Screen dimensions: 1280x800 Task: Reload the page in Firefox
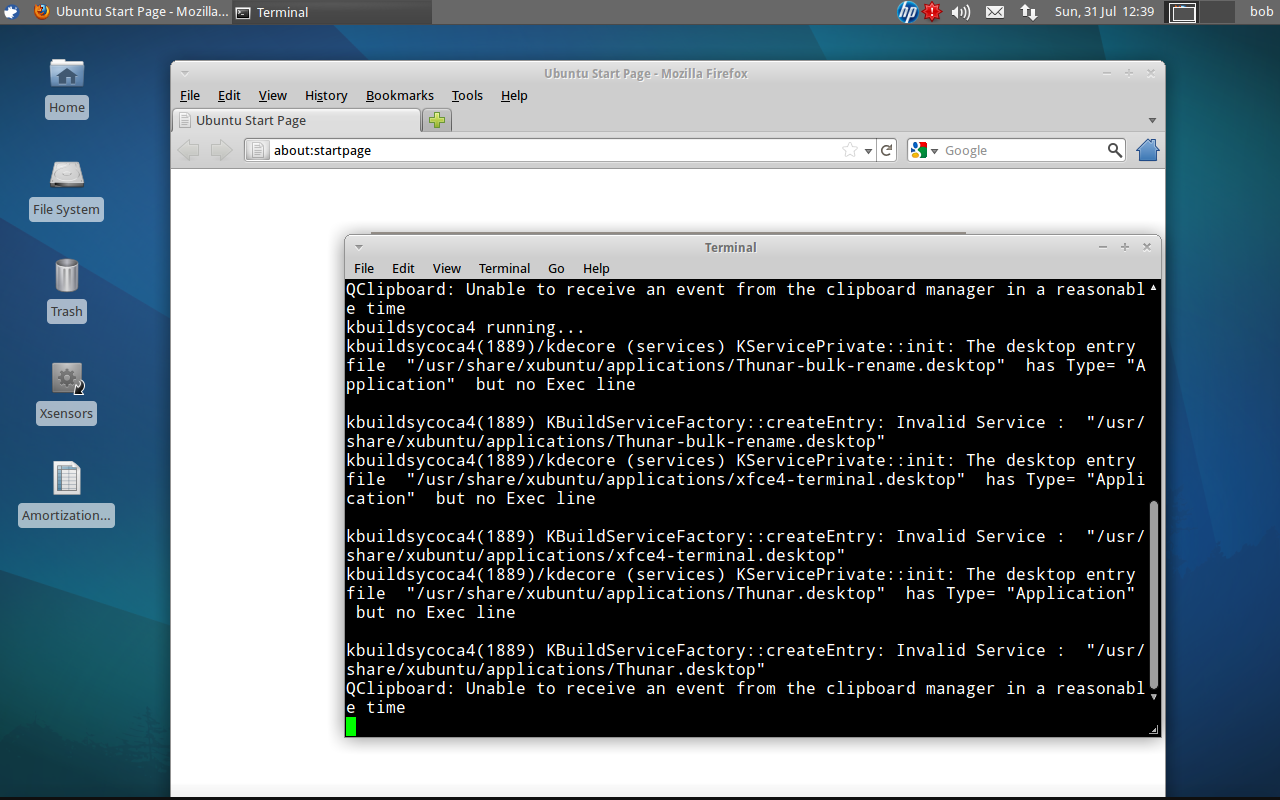tap(886, 150)
